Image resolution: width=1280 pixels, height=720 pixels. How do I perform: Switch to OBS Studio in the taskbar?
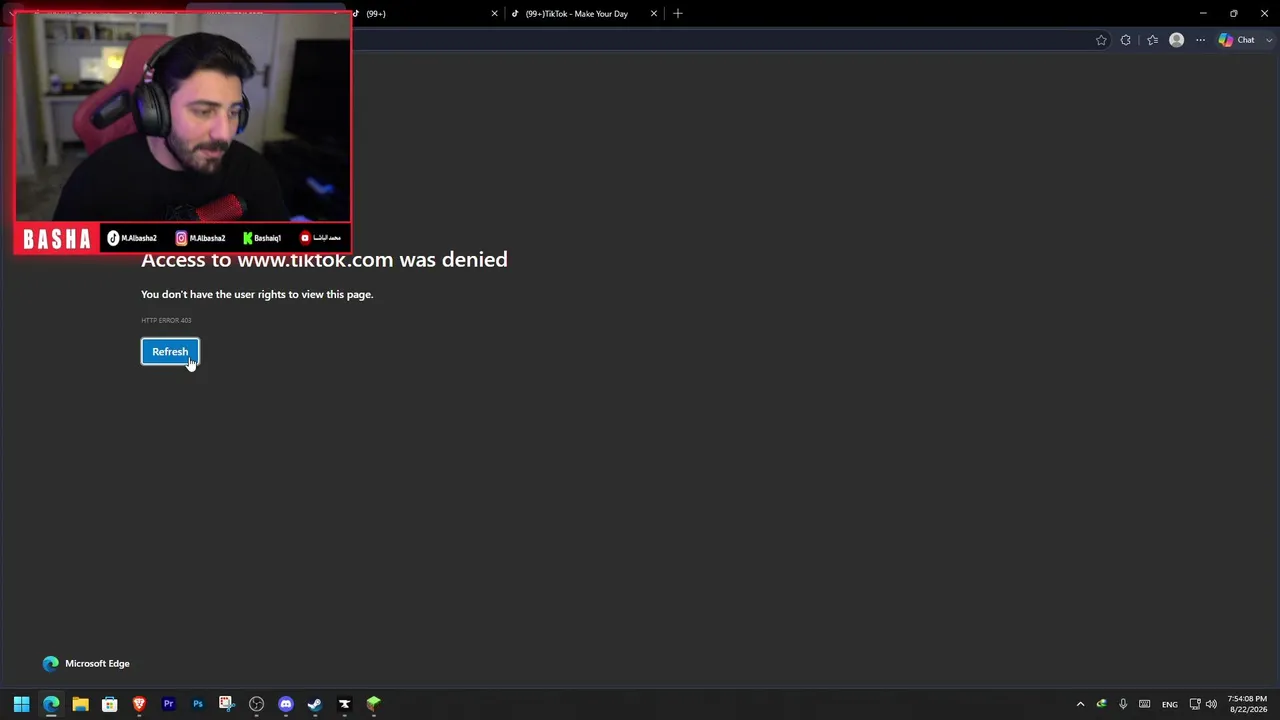pyautogui.click(x=256, y=704)
